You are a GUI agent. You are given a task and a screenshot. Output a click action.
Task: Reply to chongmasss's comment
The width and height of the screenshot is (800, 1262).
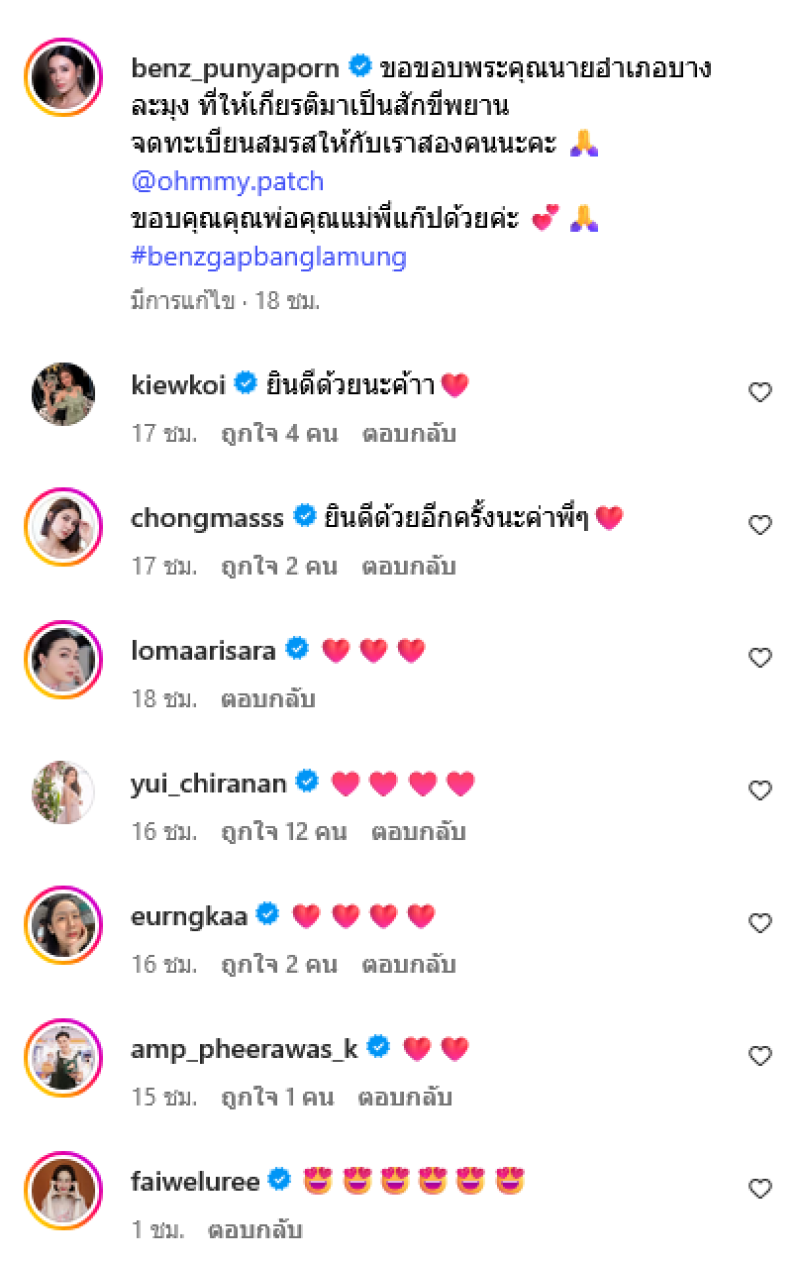(409, 566)
